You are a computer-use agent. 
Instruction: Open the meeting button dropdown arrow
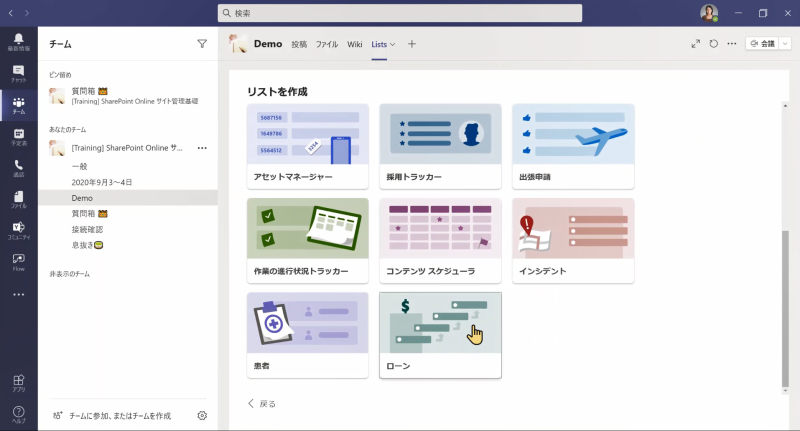785,44
